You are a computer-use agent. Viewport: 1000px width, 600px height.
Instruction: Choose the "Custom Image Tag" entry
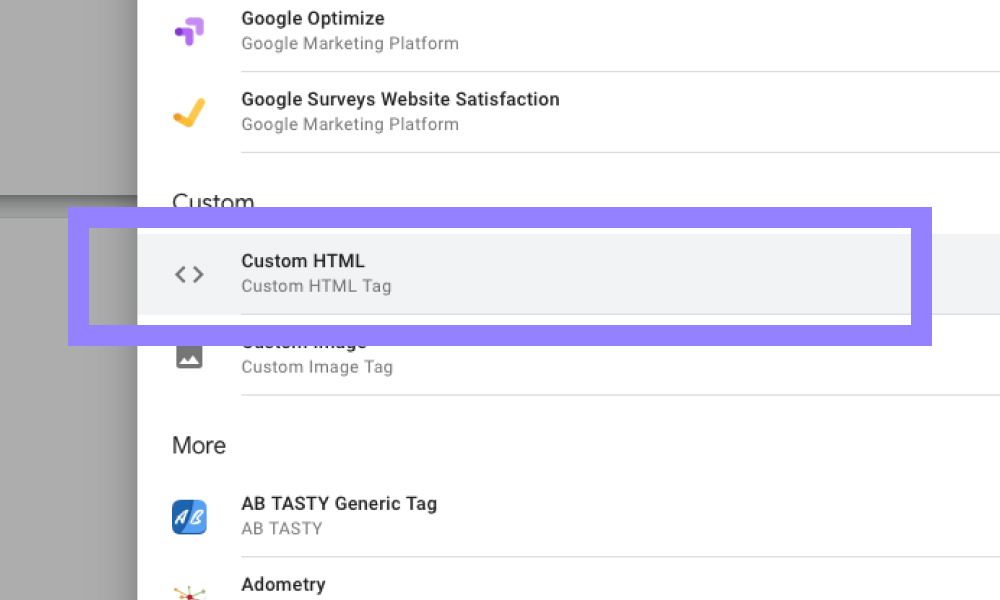(317, 367)
